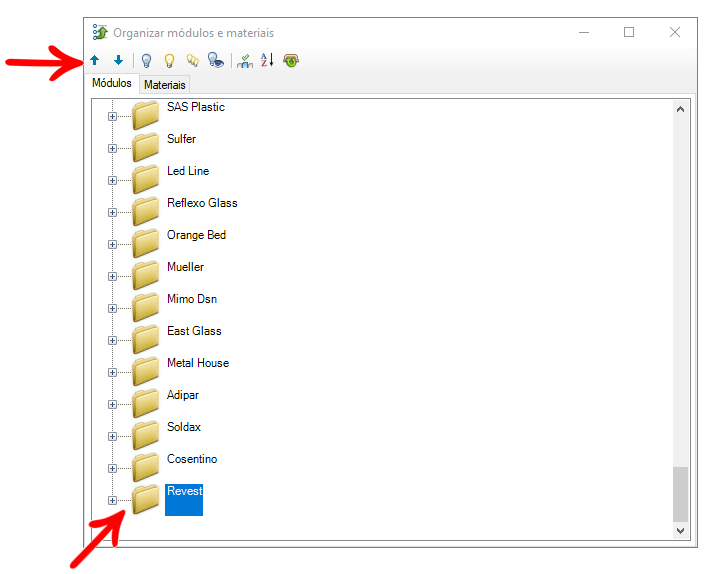Expand the Reflexo Glass folder node

(x=113, y=213)
